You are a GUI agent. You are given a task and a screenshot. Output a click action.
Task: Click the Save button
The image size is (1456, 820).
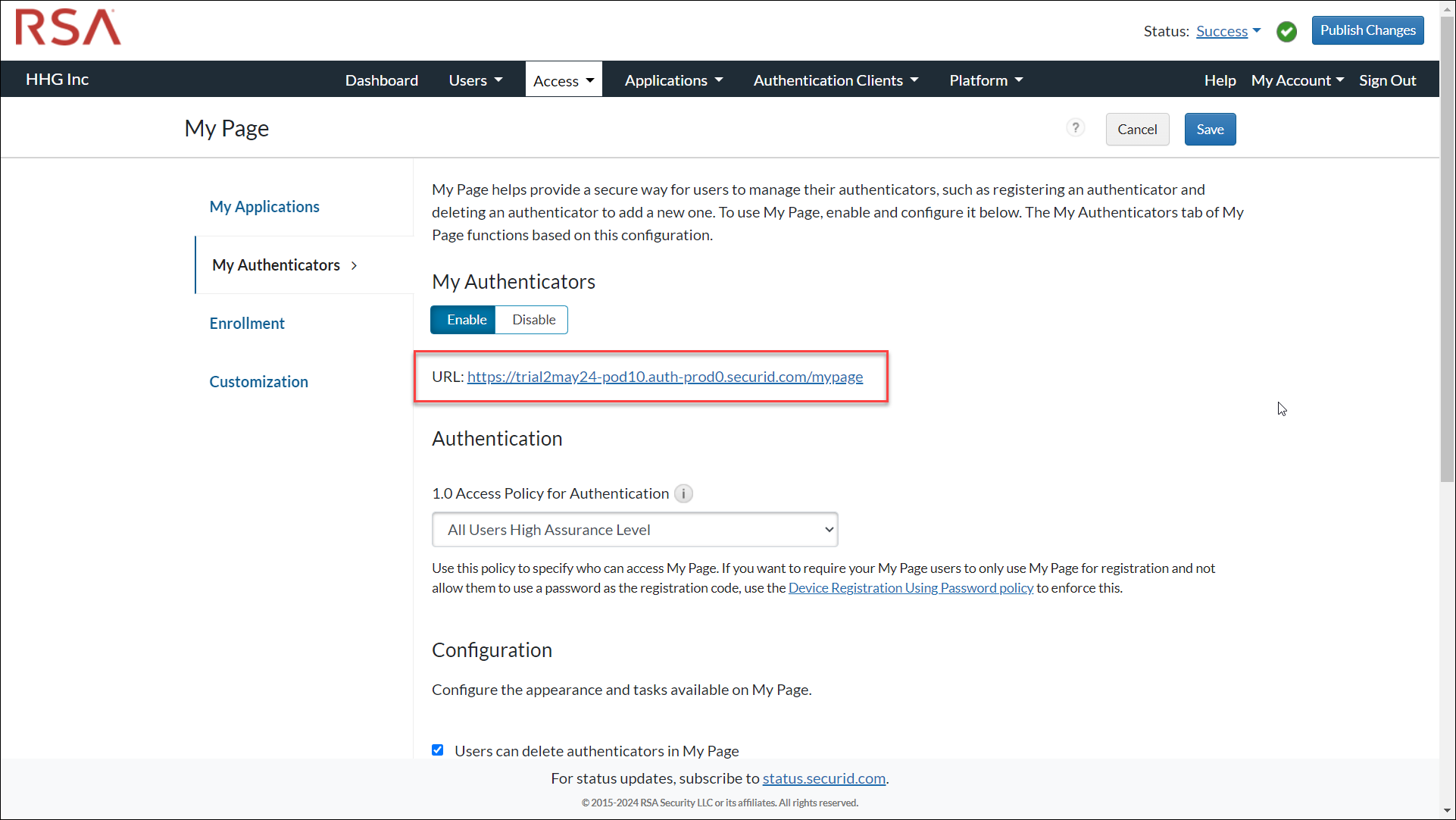[1209, 129]
